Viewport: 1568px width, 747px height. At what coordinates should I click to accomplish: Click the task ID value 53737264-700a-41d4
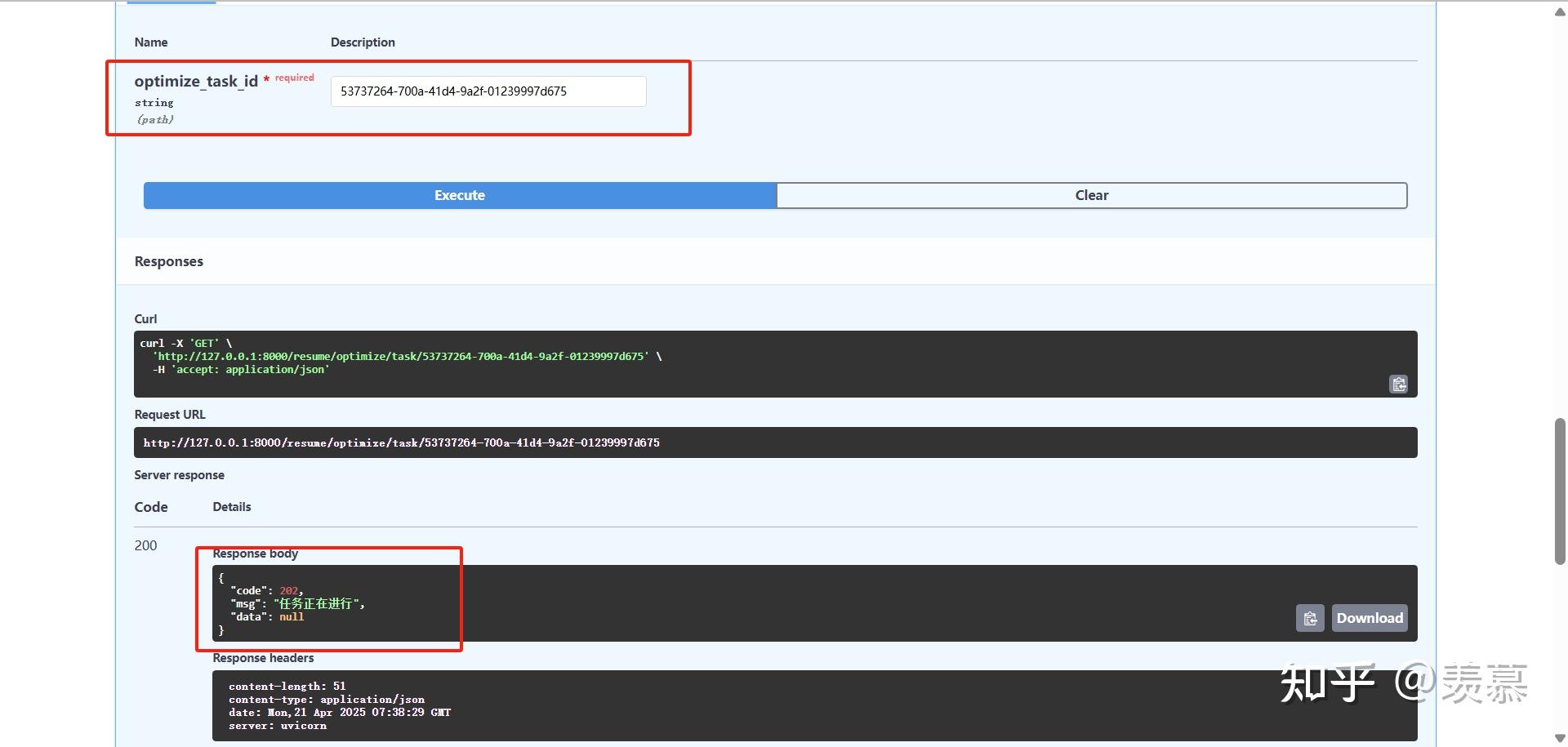tap(453, 91)
